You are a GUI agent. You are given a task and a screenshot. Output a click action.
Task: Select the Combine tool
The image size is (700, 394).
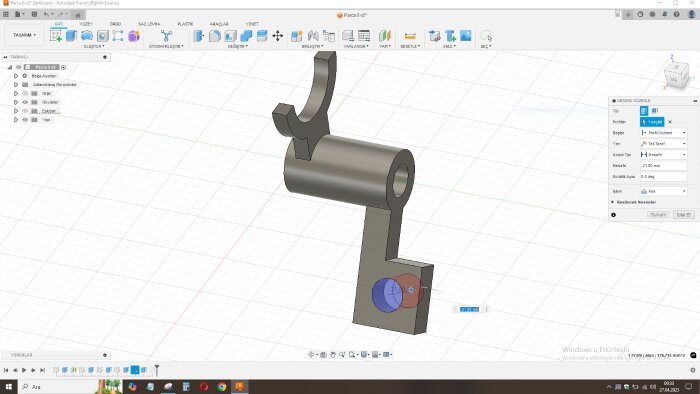[x=246, y=36]
